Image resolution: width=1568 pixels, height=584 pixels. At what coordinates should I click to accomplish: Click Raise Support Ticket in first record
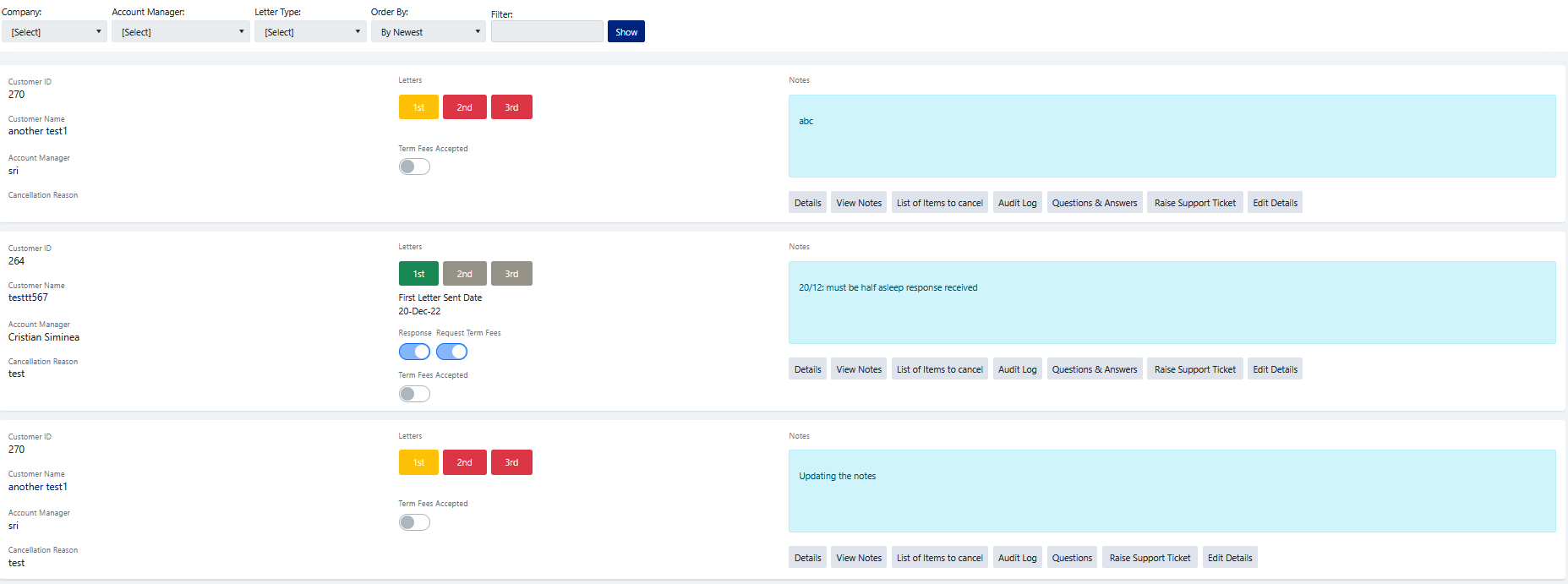pos(1194,203)
